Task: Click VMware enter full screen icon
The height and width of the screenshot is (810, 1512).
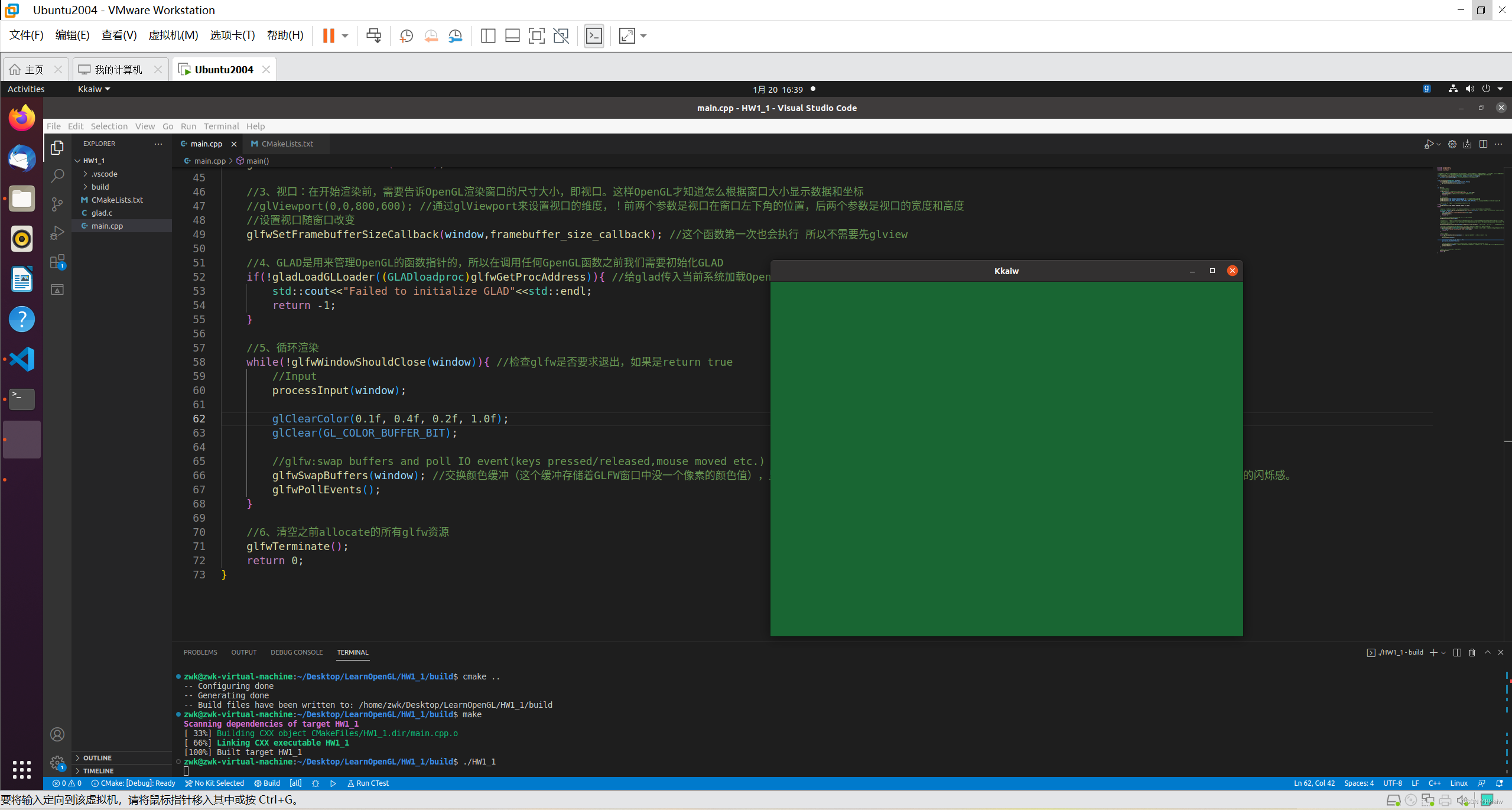Action: 536,36
